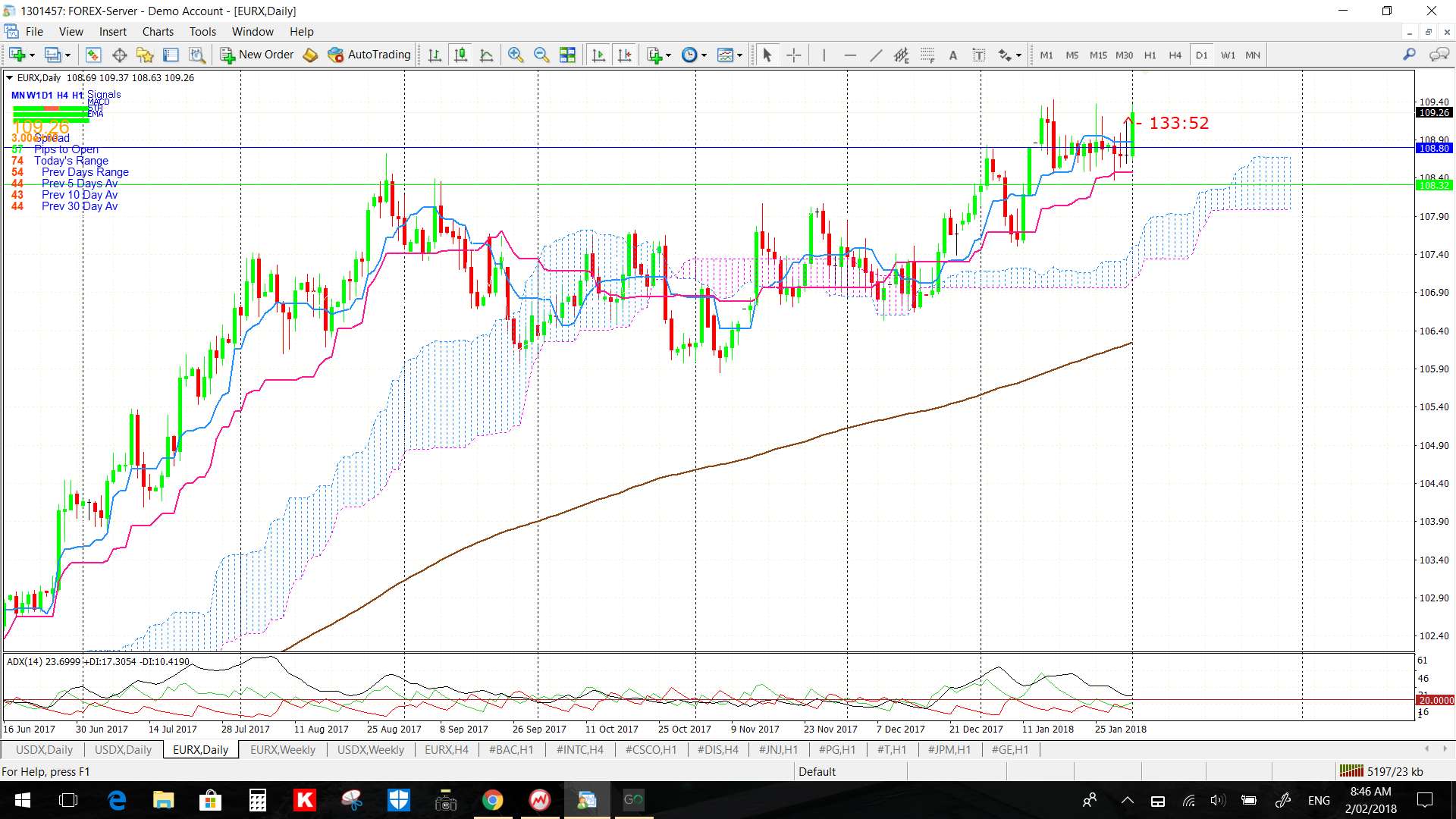Switch timeframe to M15

1098,55
